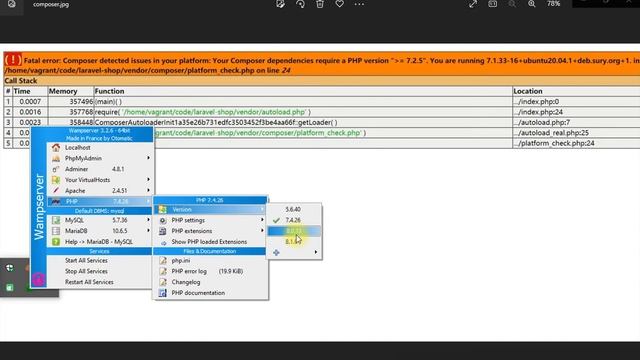
Task: Click the php.ini file icon
Action: coord(162,260)
